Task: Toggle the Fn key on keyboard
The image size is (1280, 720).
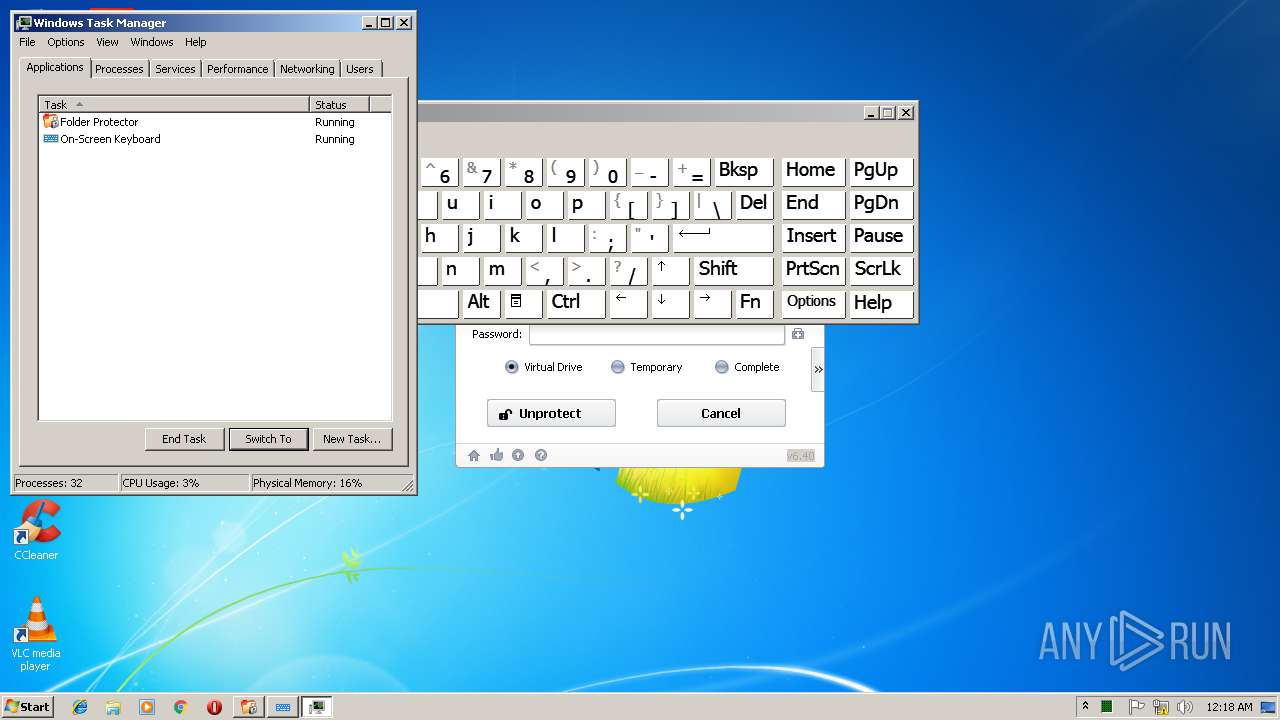Action: click(x=754, y=303)
